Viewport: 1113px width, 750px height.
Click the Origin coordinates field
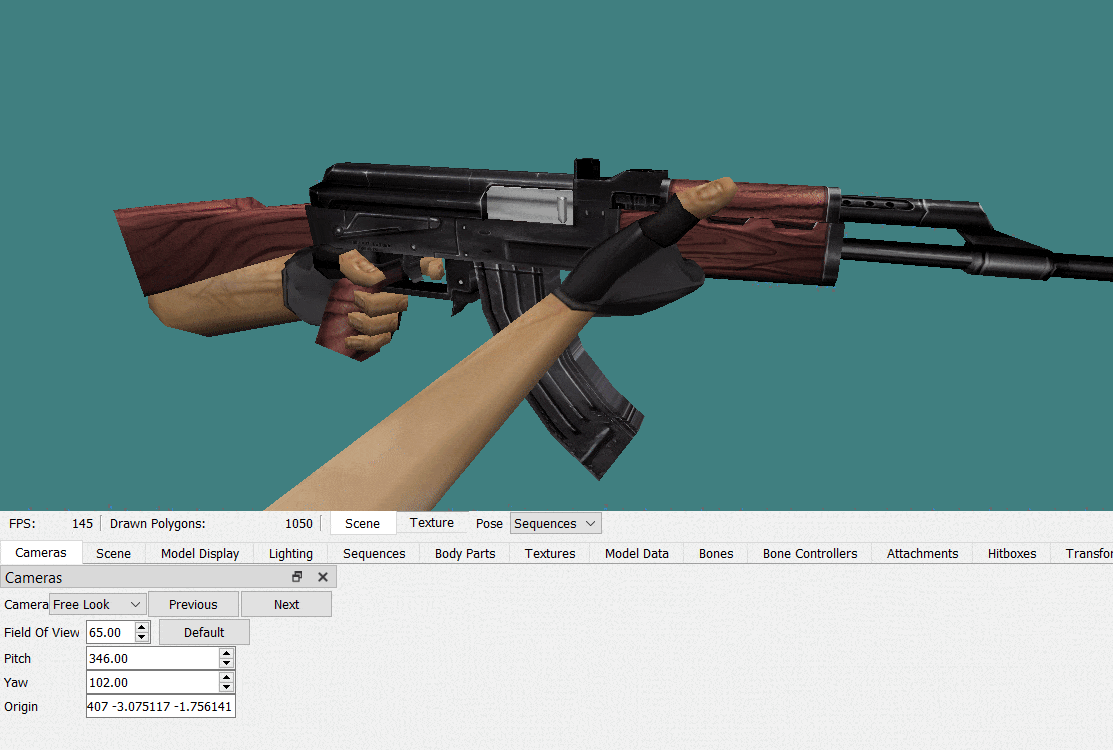point(160,707)
